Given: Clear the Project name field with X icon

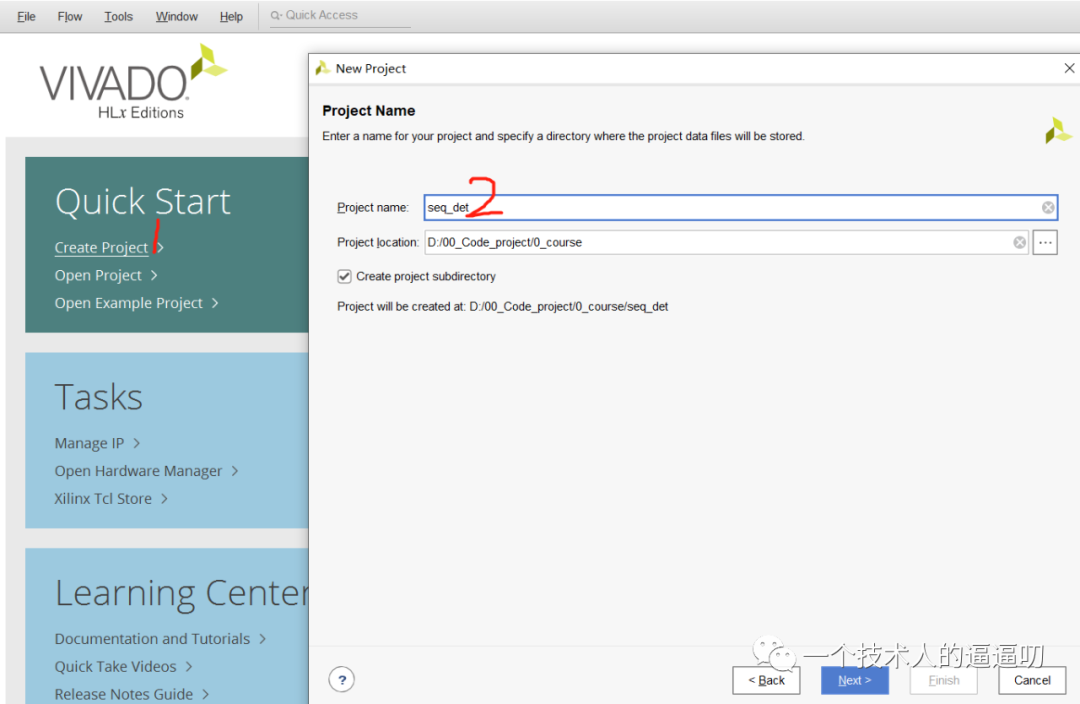Looking at the screenshot, I should tap(1048, 207).
